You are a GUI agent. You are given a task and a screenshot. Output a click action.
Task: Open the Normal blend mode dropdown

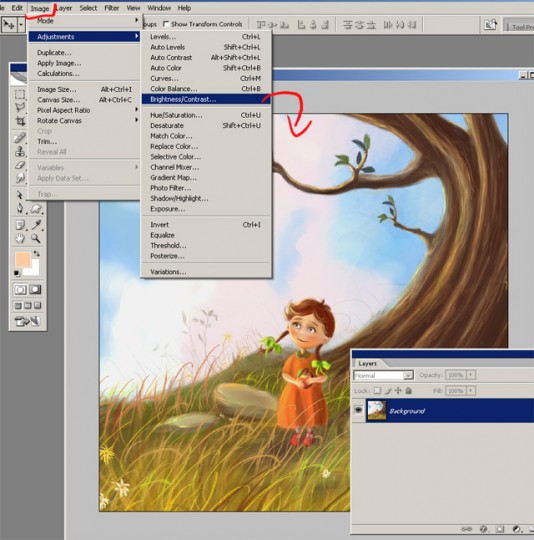pyautogui.click(x=384, y=375)
